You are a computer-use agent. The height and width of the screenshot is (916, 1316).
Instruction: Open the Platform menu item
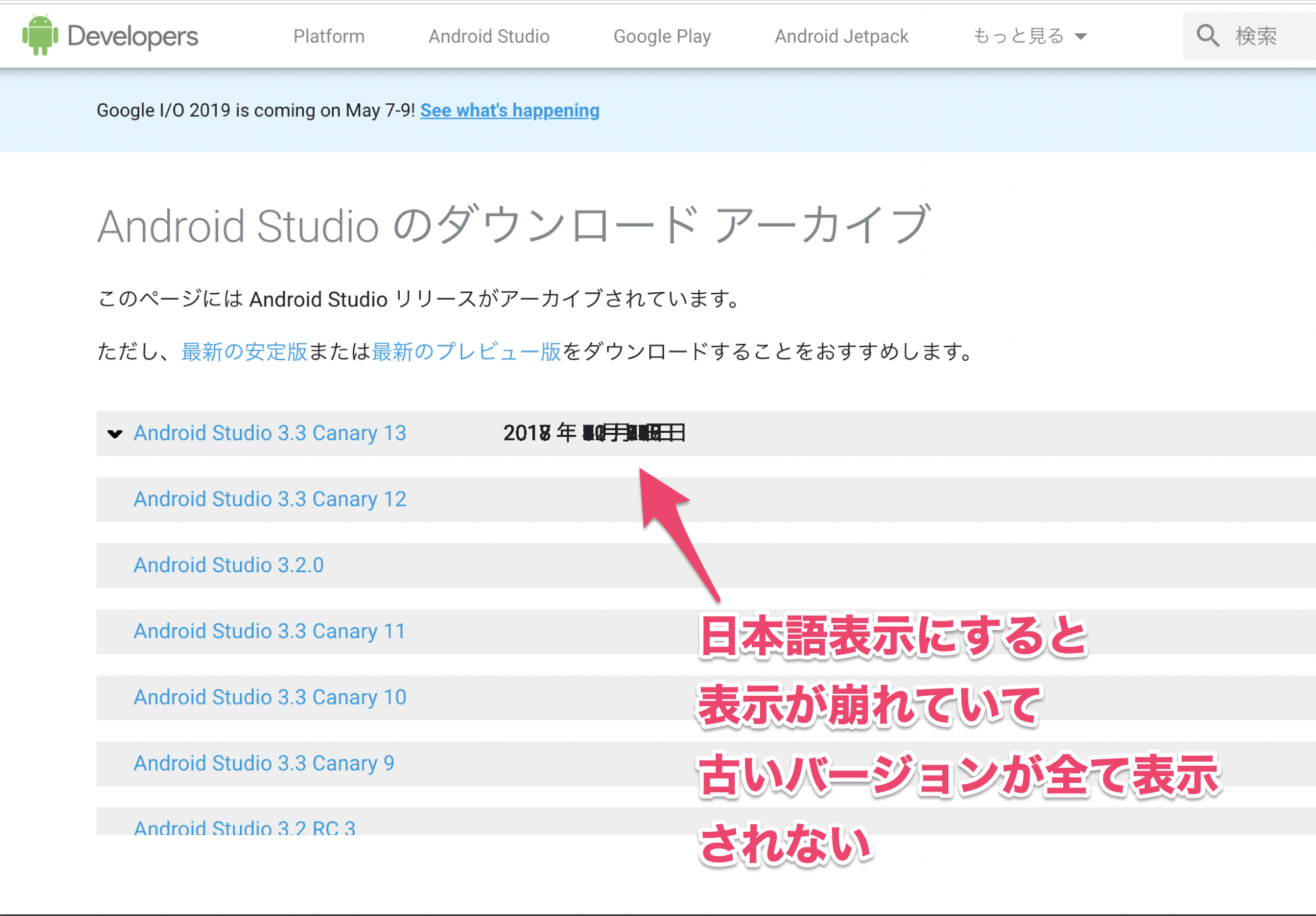pyautogui.click(x=329, y=36)
